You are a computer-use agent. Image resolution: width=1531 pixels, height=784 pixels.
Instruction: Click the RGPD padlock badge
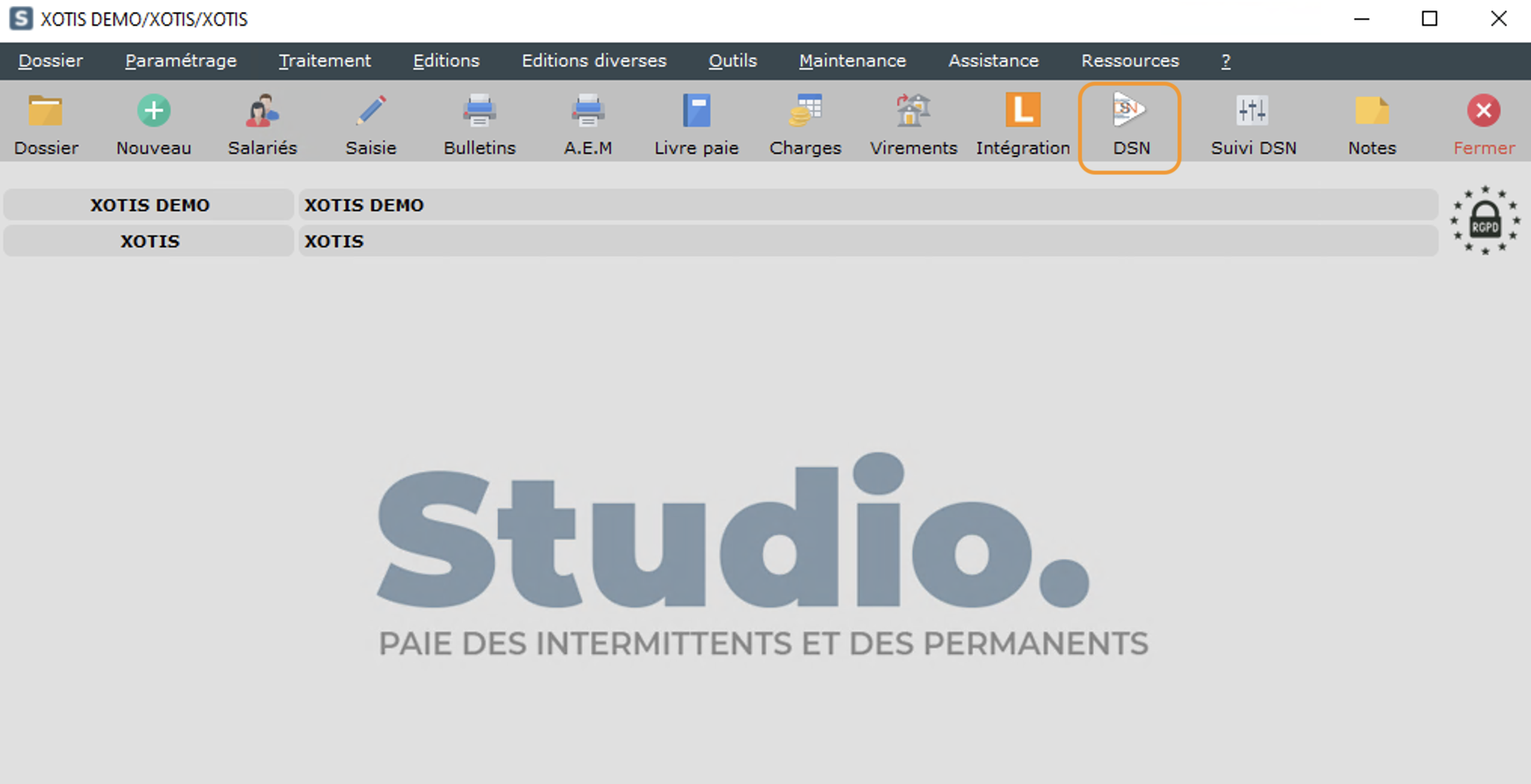pos(1484,221)
